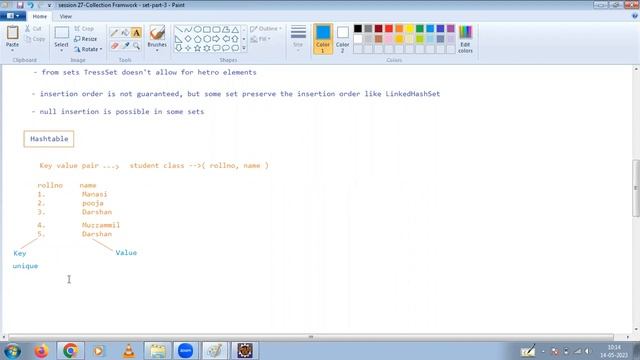
Task: Choose the Five-point star shape
Action: [x=198, y=48]
